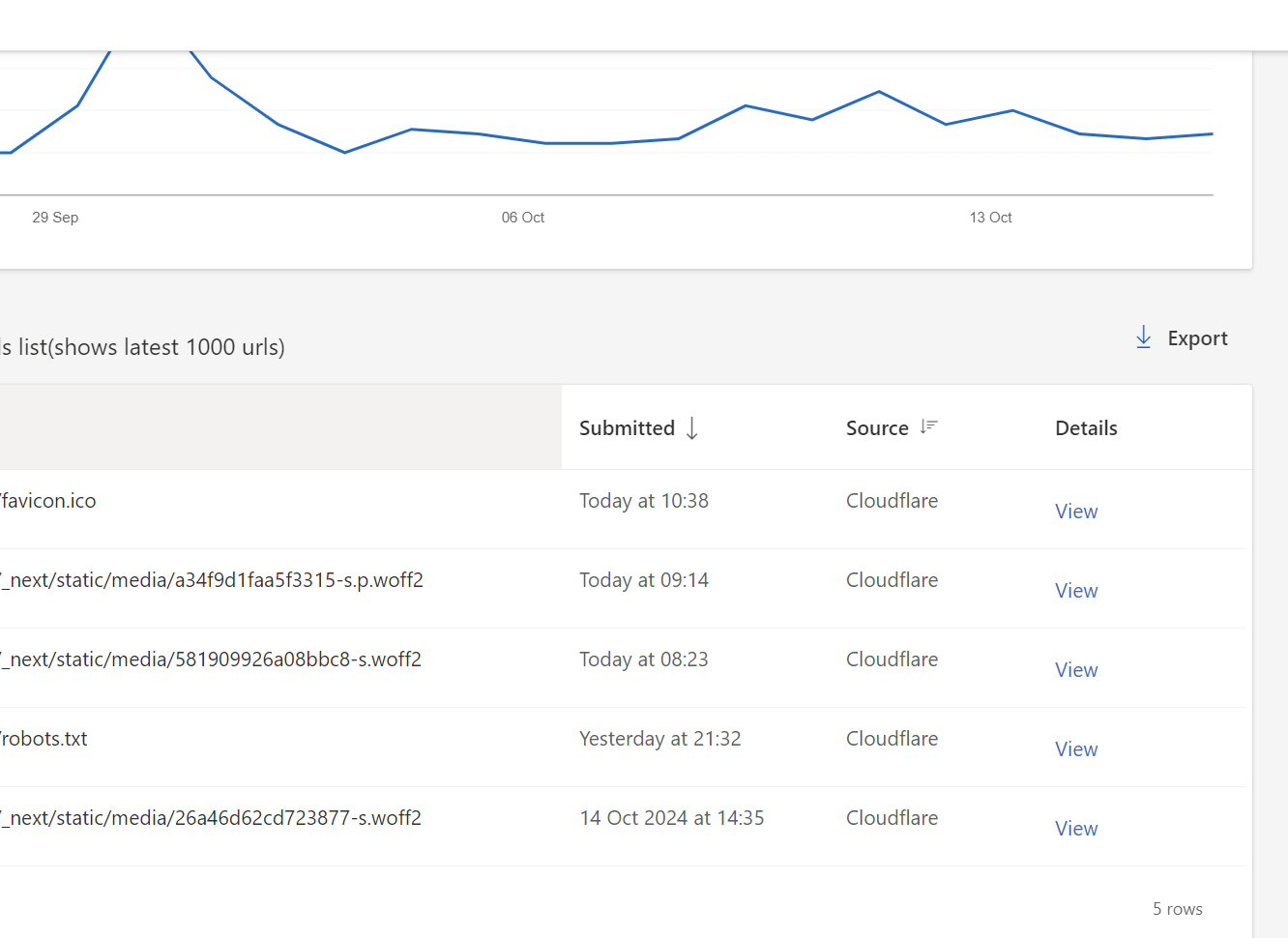
Task: Click the '5 rows' count label
Action: [1177, 909]
